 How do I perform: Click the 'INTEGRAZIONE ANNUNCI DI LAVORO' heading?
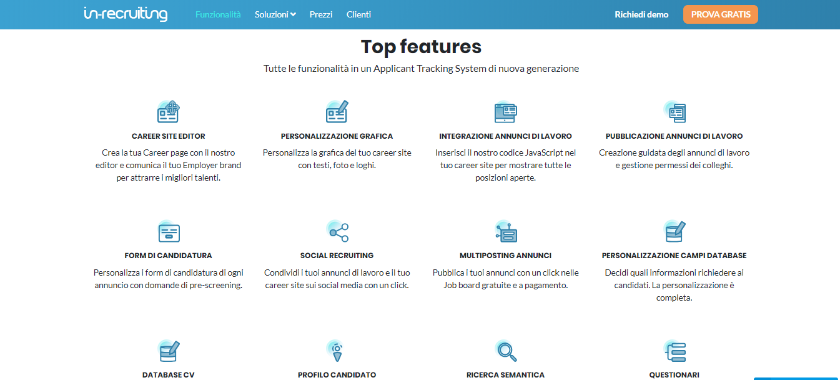[x=505, y=136]
